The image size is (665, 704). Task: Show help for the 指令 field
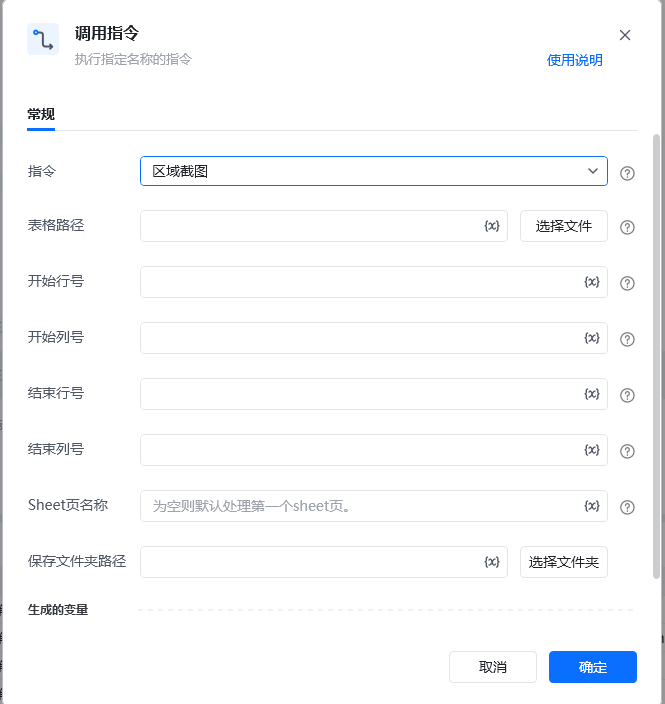click(627, 173)
